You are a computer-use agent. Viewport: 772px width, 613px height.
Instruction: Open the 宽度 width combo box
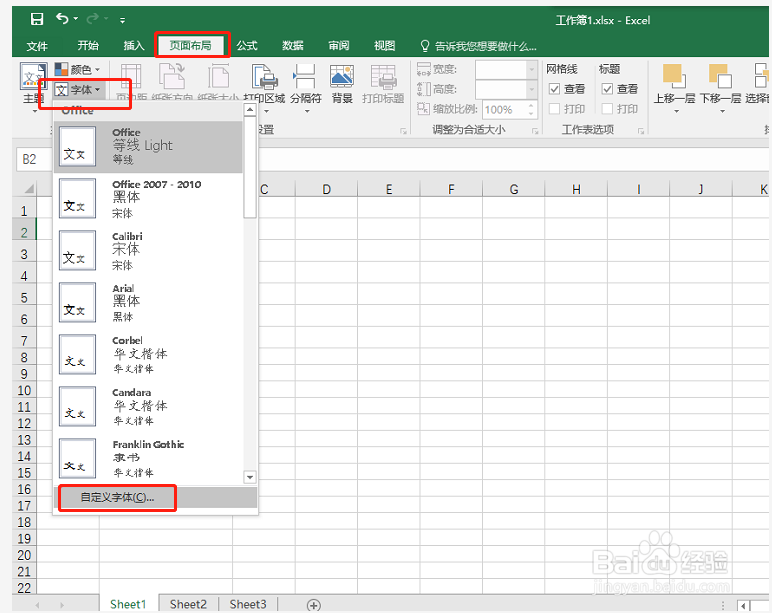506,69
